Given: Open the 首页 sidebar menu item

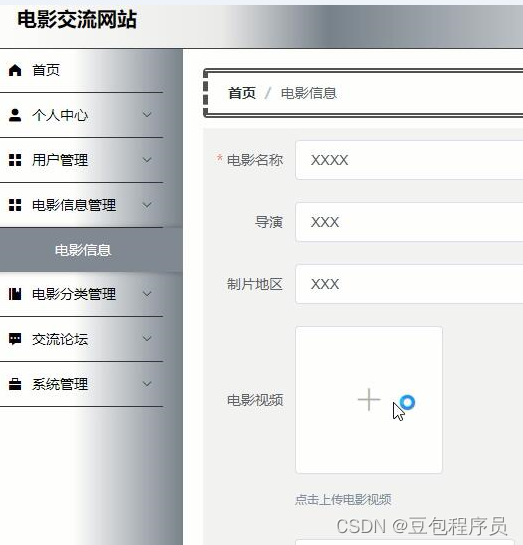Looking at the screenshot, I should [81, 70].
